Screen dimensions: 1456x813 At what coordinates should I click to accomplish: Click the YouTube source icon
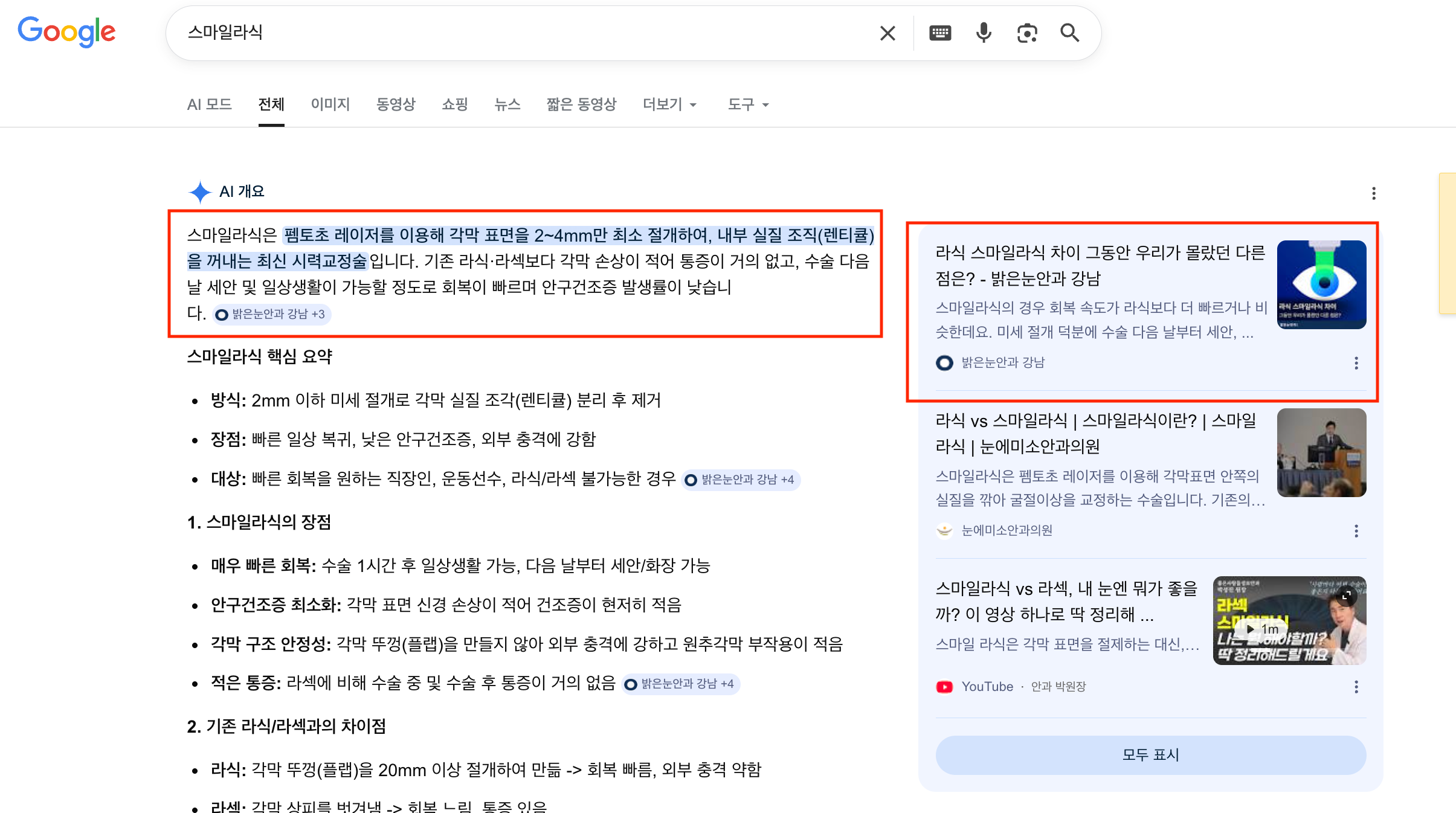[944, 687]
